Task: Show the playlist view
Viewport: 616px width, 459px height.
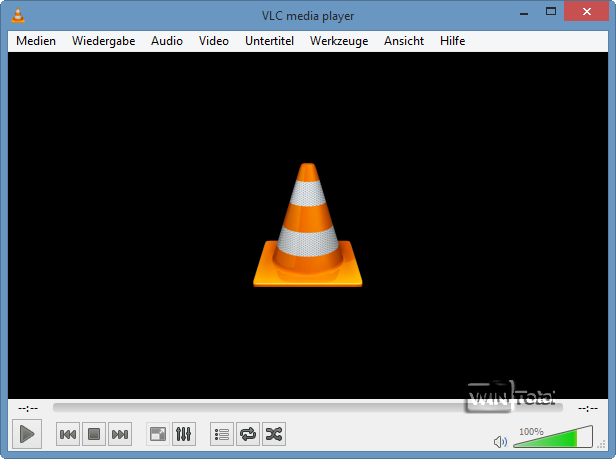Action: click(222, 434)
